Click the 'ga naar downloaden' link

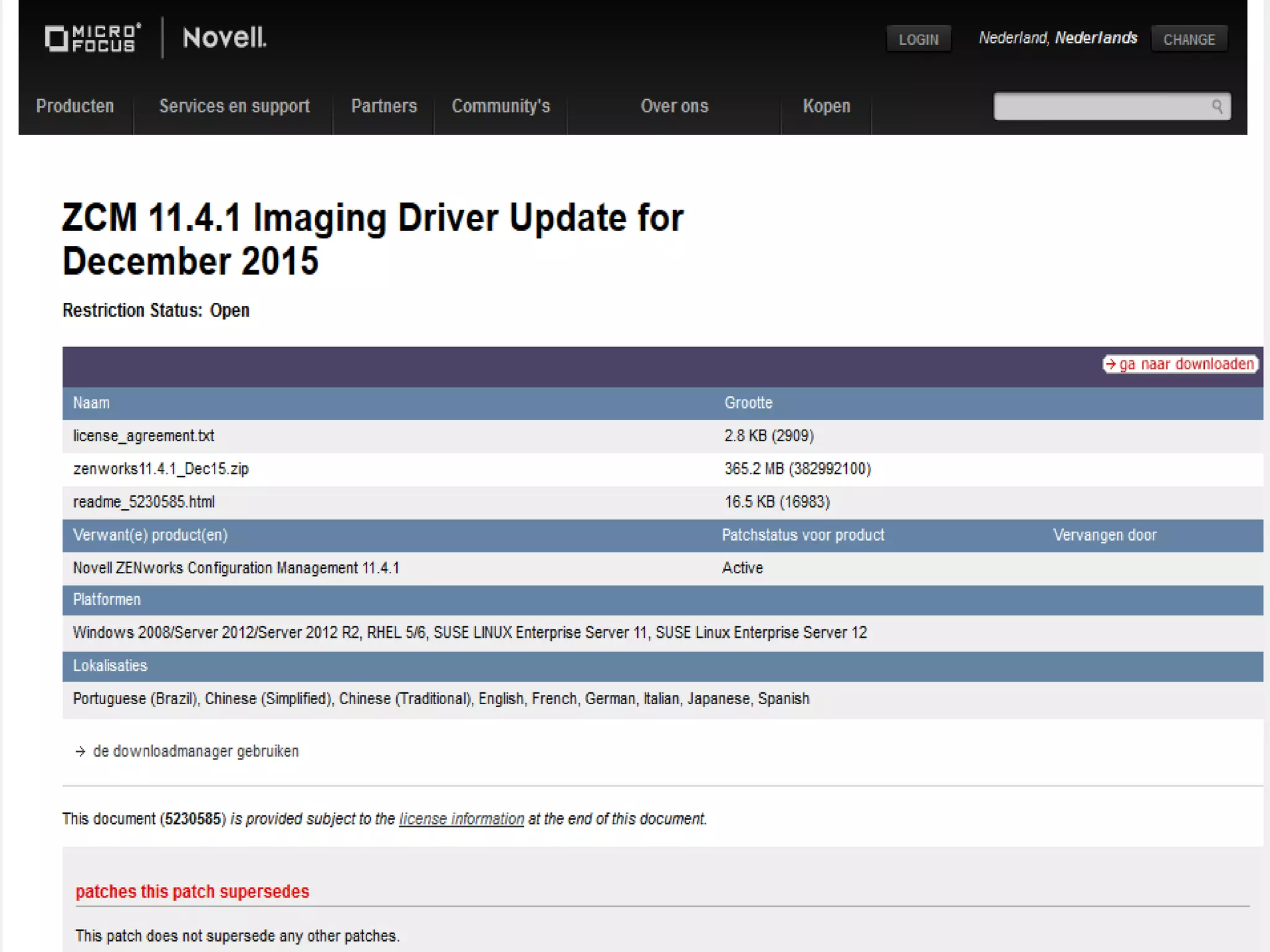point(1180,364)
